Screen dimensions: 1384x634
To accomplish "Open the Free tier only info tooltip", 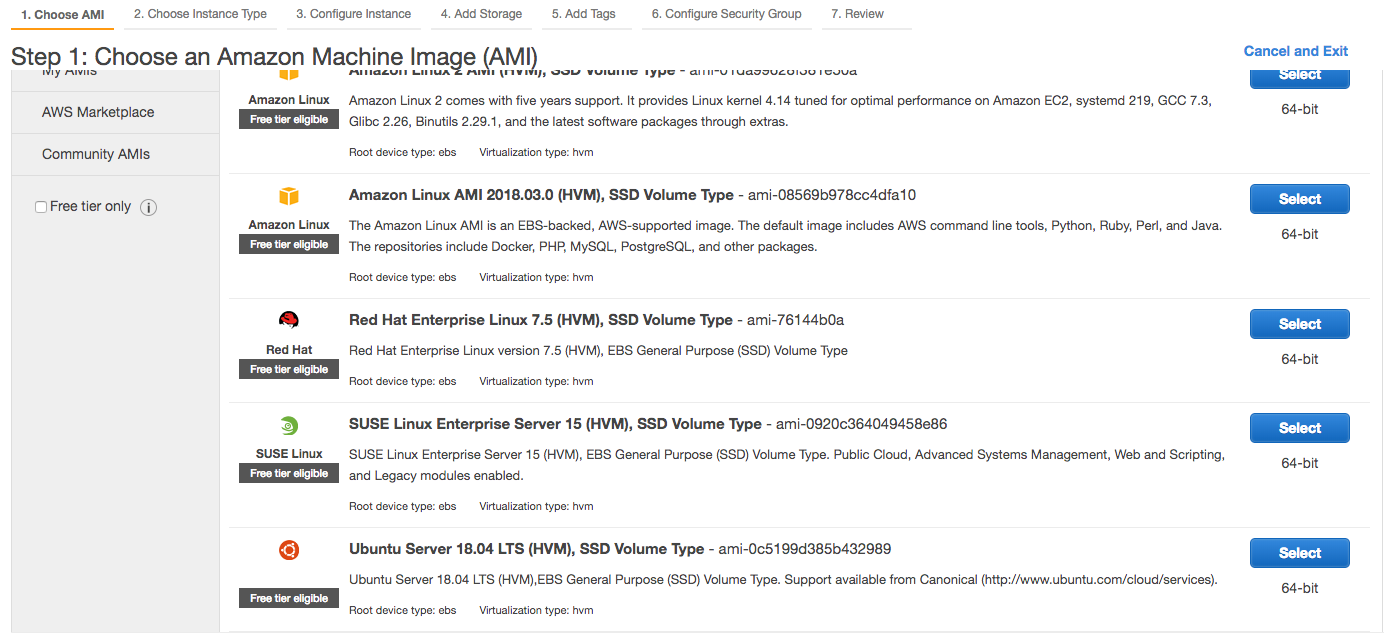I will coord(148,207).
